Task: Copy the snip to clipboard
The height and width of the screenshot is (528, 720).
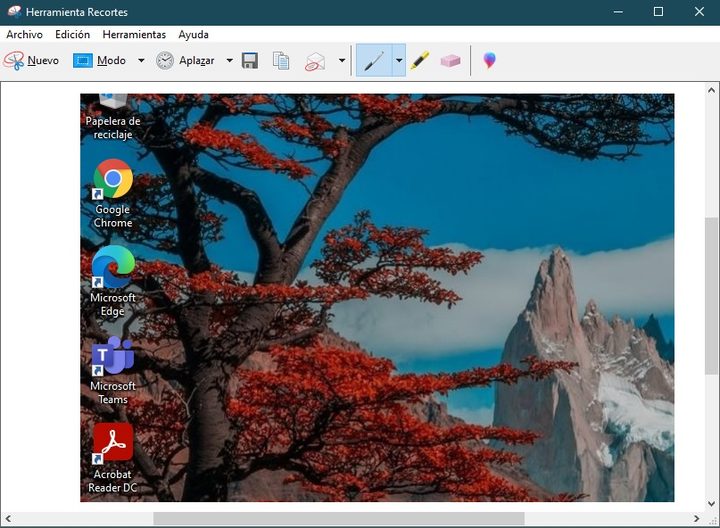Action: (x=281, y=61)
